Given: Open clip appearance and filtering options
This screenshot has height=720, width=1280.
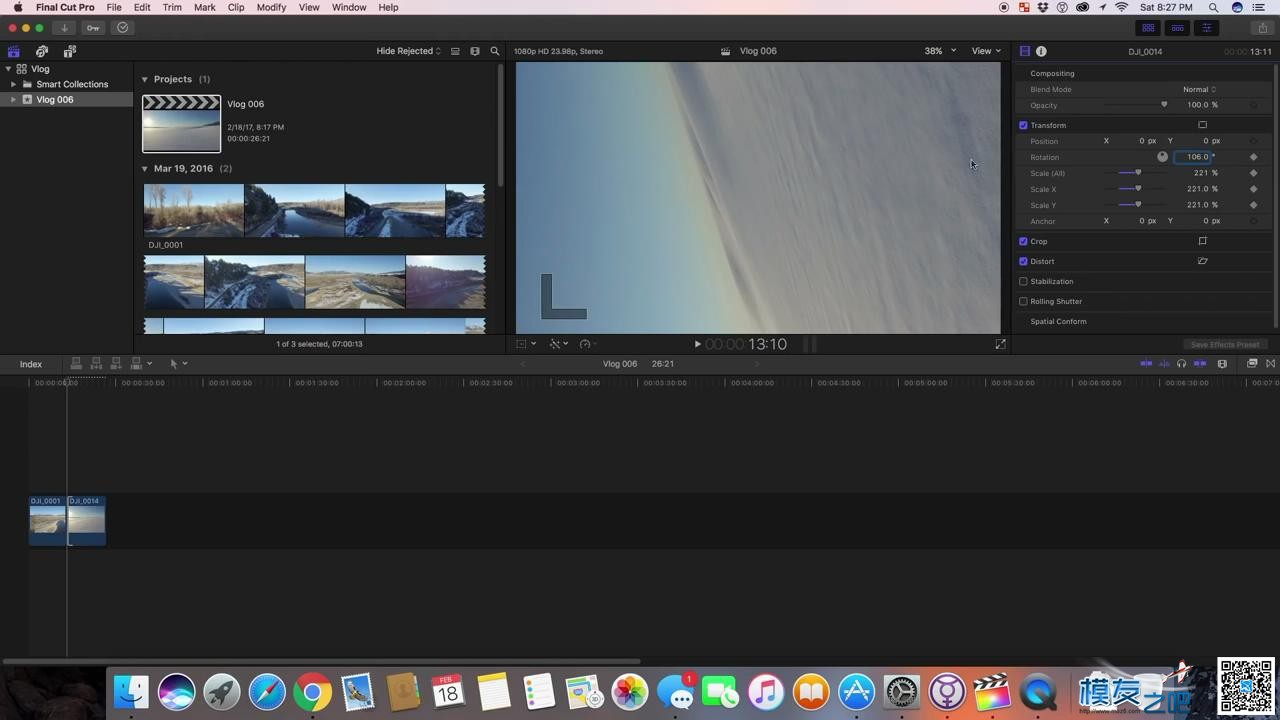Looking at the screenshot, I should 475,51.
